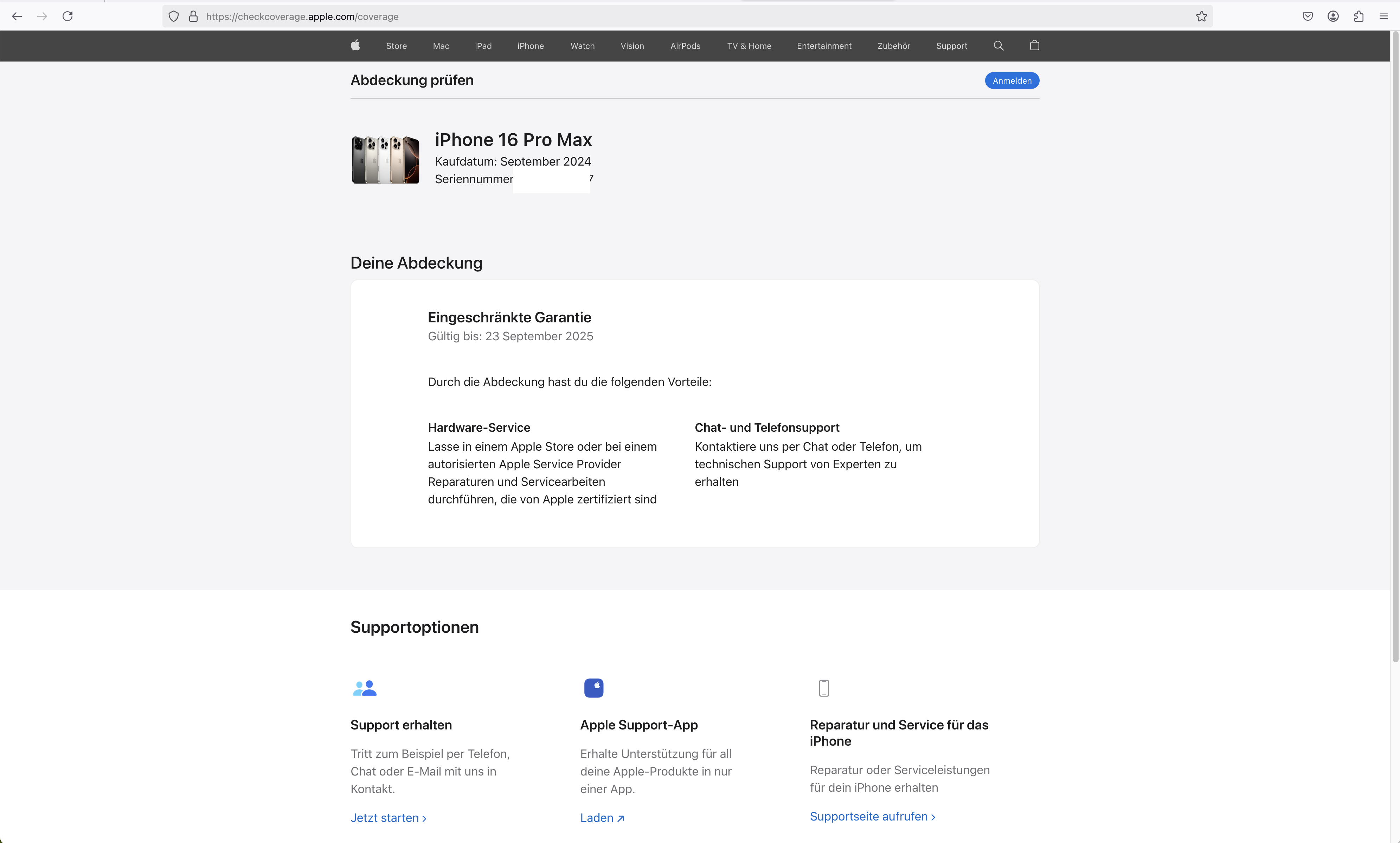1400x843 pixels.
Task: Click the Anmelden button
Action: [1012, 81]
